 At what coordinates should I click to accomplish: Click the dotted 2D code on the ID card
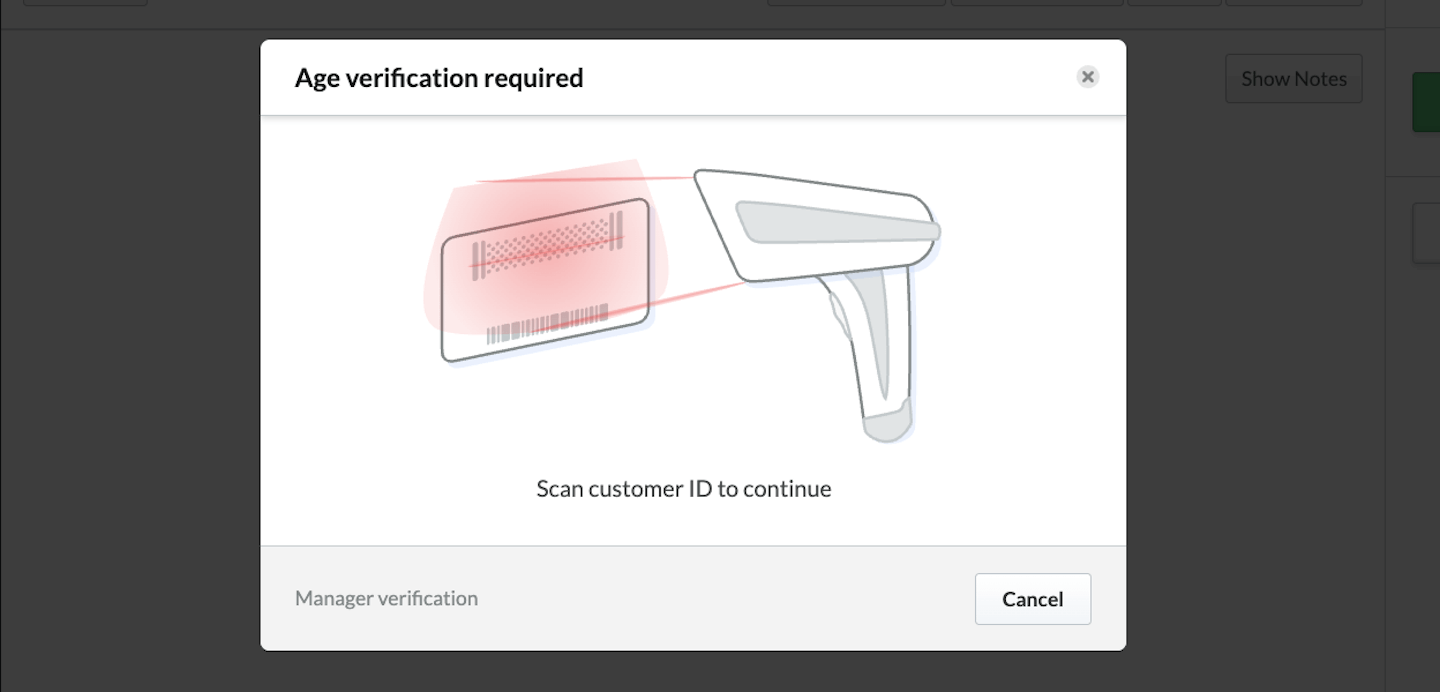point(546,245)
